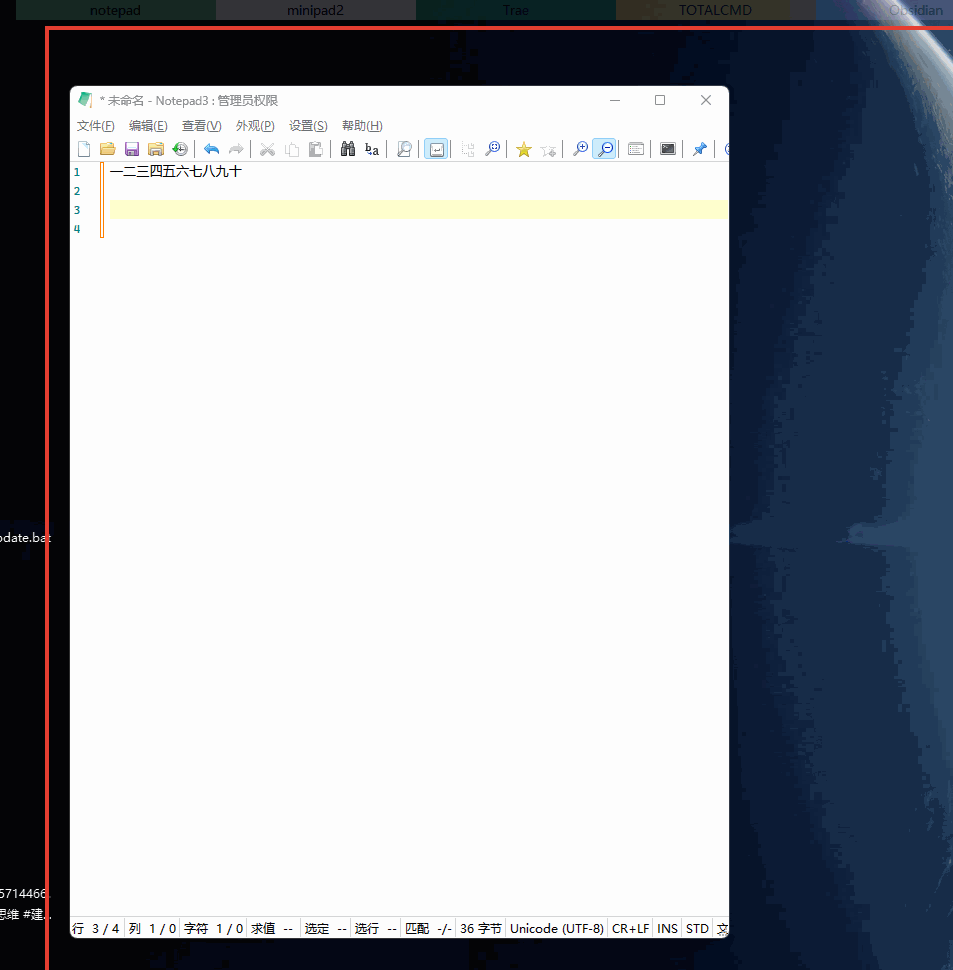Open Find with the binoculars icon
953x970 pixels.
(348, 149)
